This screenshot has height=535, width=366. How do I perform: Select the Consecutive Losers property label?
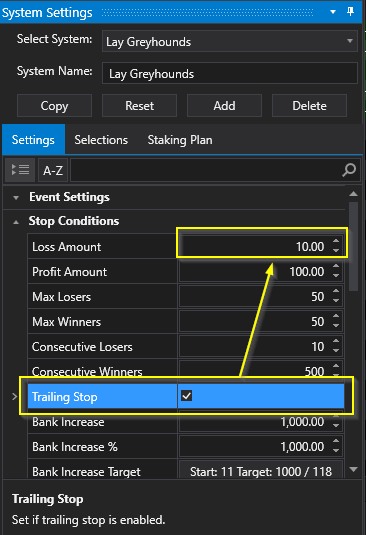[82, 347]
